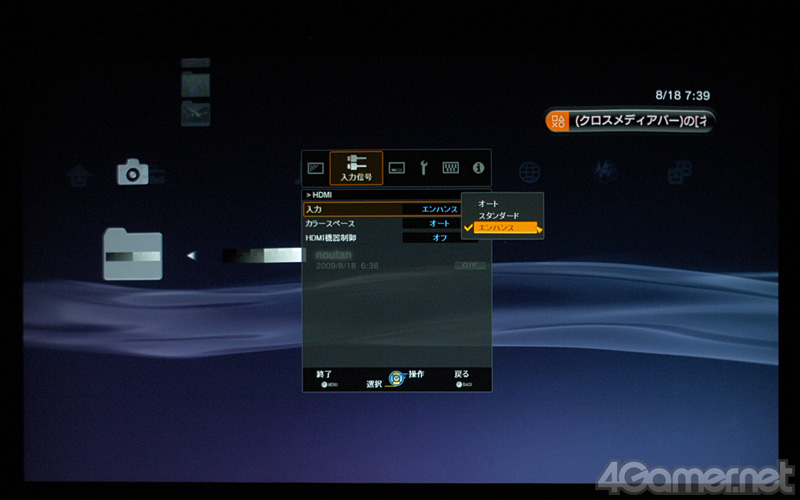Open カラースペース オート value dropdown
800x500 pixels.
tap(440, 223)
